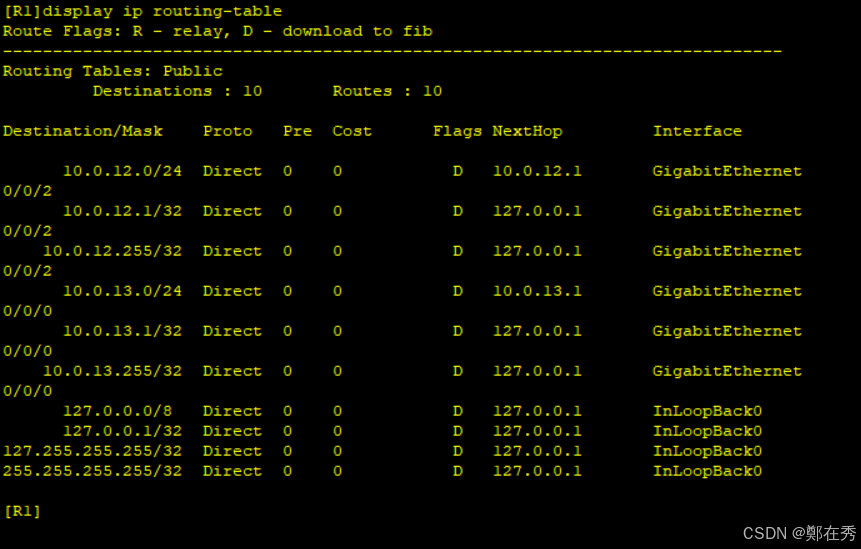Click the 0/0/0 line under route 10.0.13.0/24
This screenshot has height=549, width=861.
tap(27, 311)
